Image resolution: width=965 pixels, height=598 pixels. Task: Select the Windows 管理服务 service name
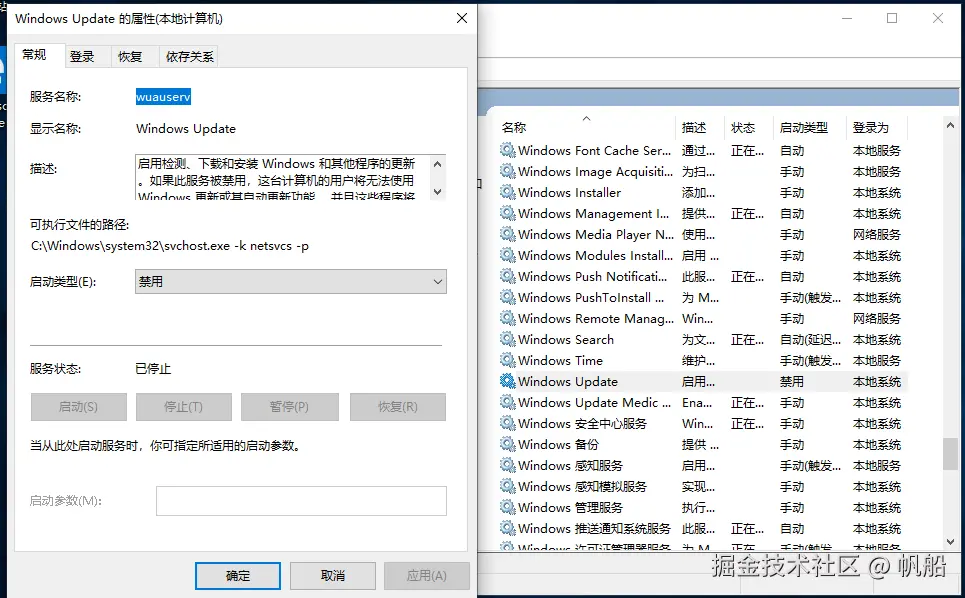point(571,508)
